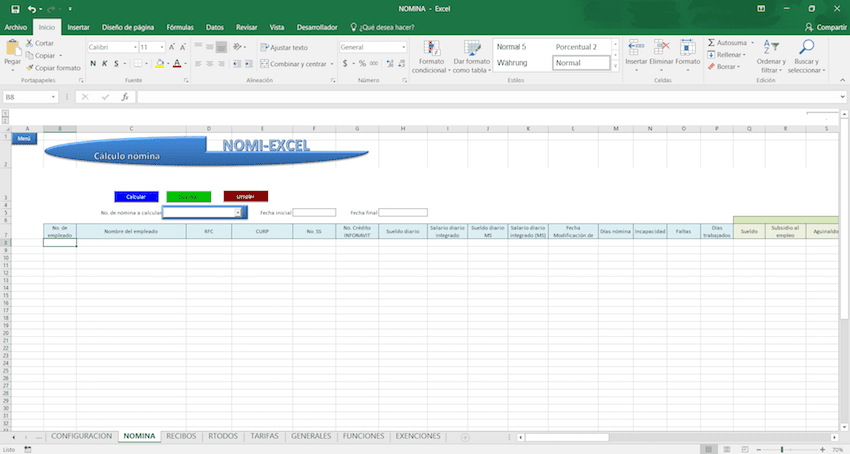Open No. de nómina a calcular combo box

[238, 213]
